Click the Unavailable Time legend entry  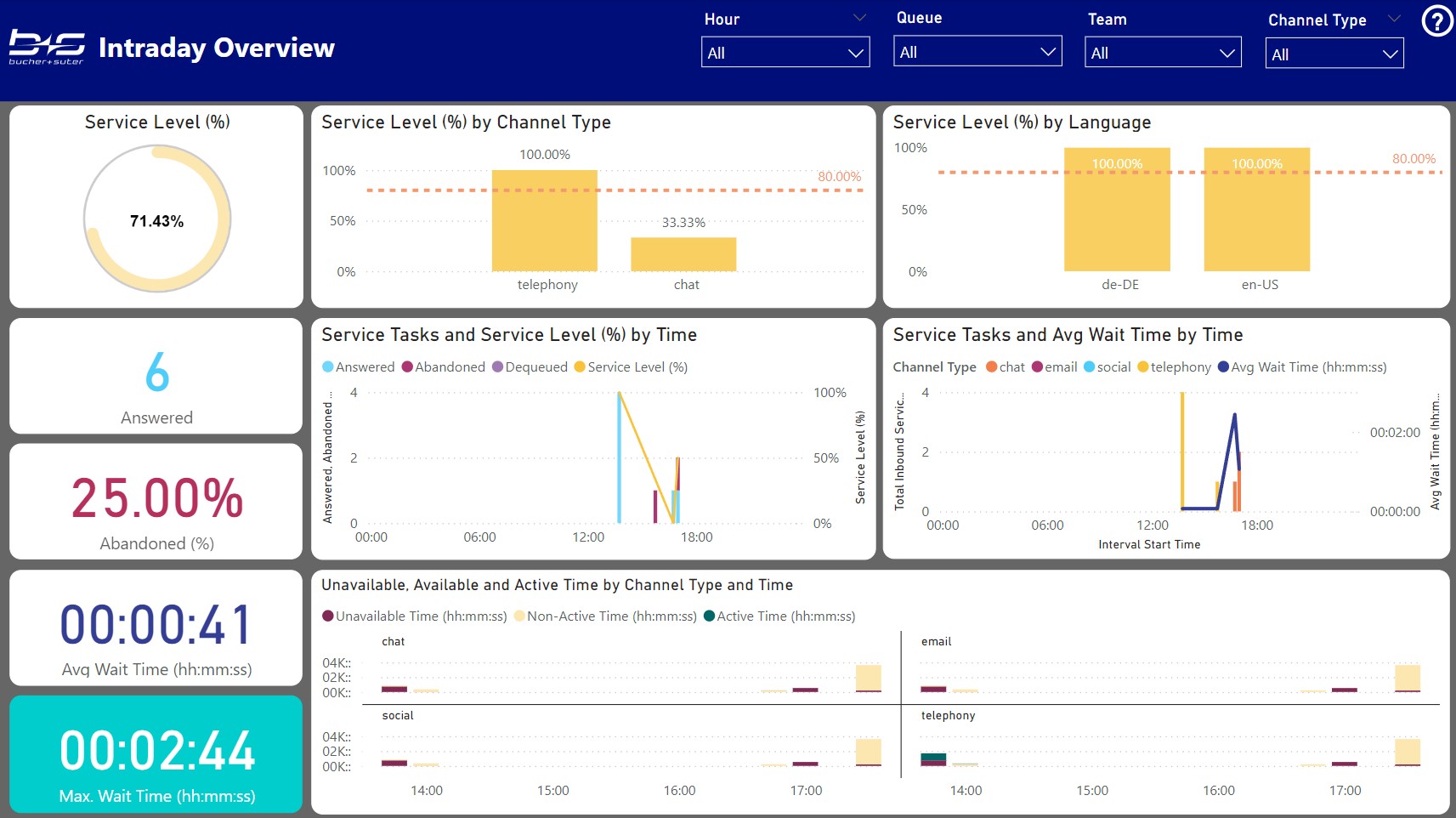coord(414,616)
